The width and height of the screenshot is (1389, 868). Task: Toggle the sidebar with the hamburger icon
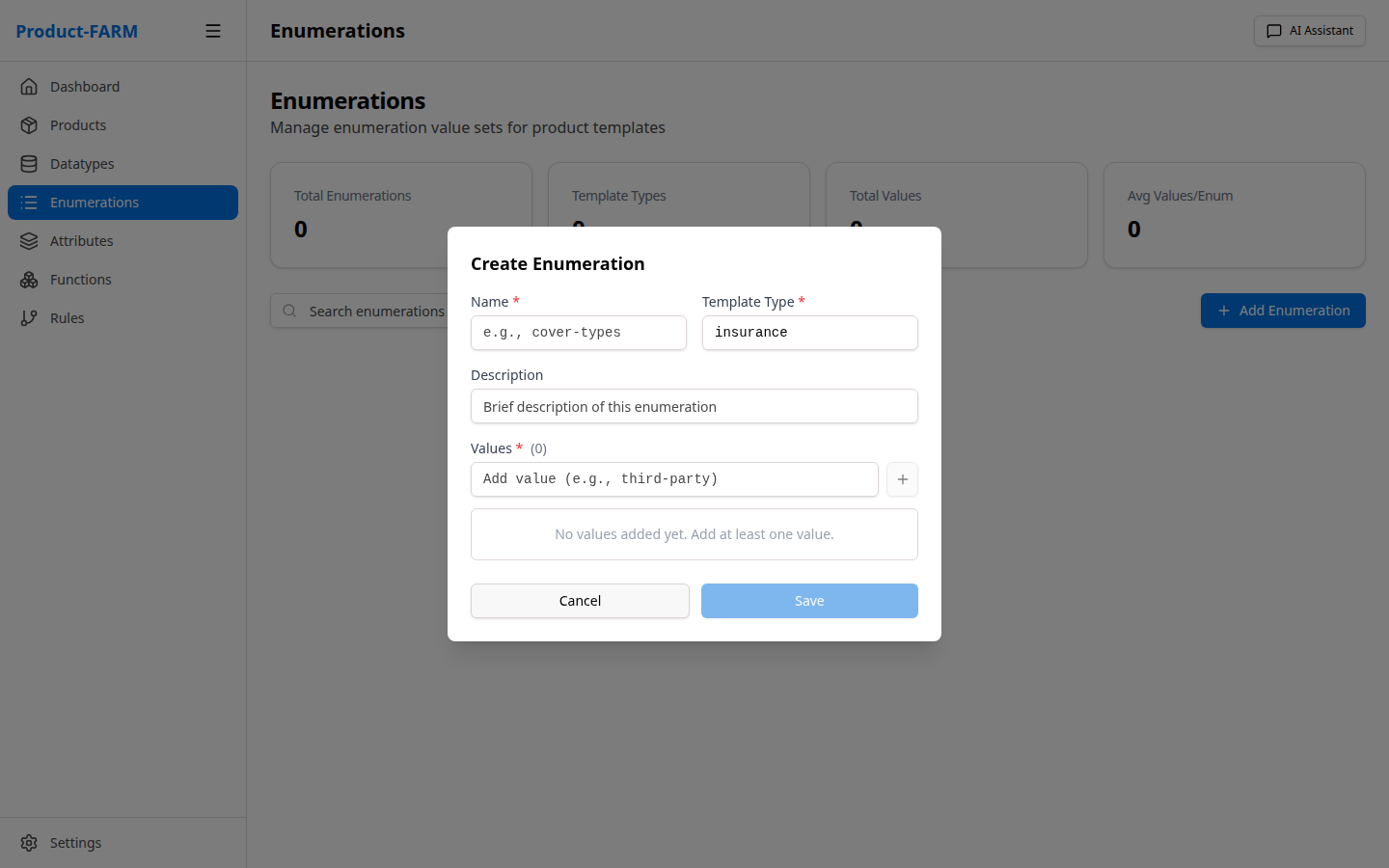click(x=213, y=30)
